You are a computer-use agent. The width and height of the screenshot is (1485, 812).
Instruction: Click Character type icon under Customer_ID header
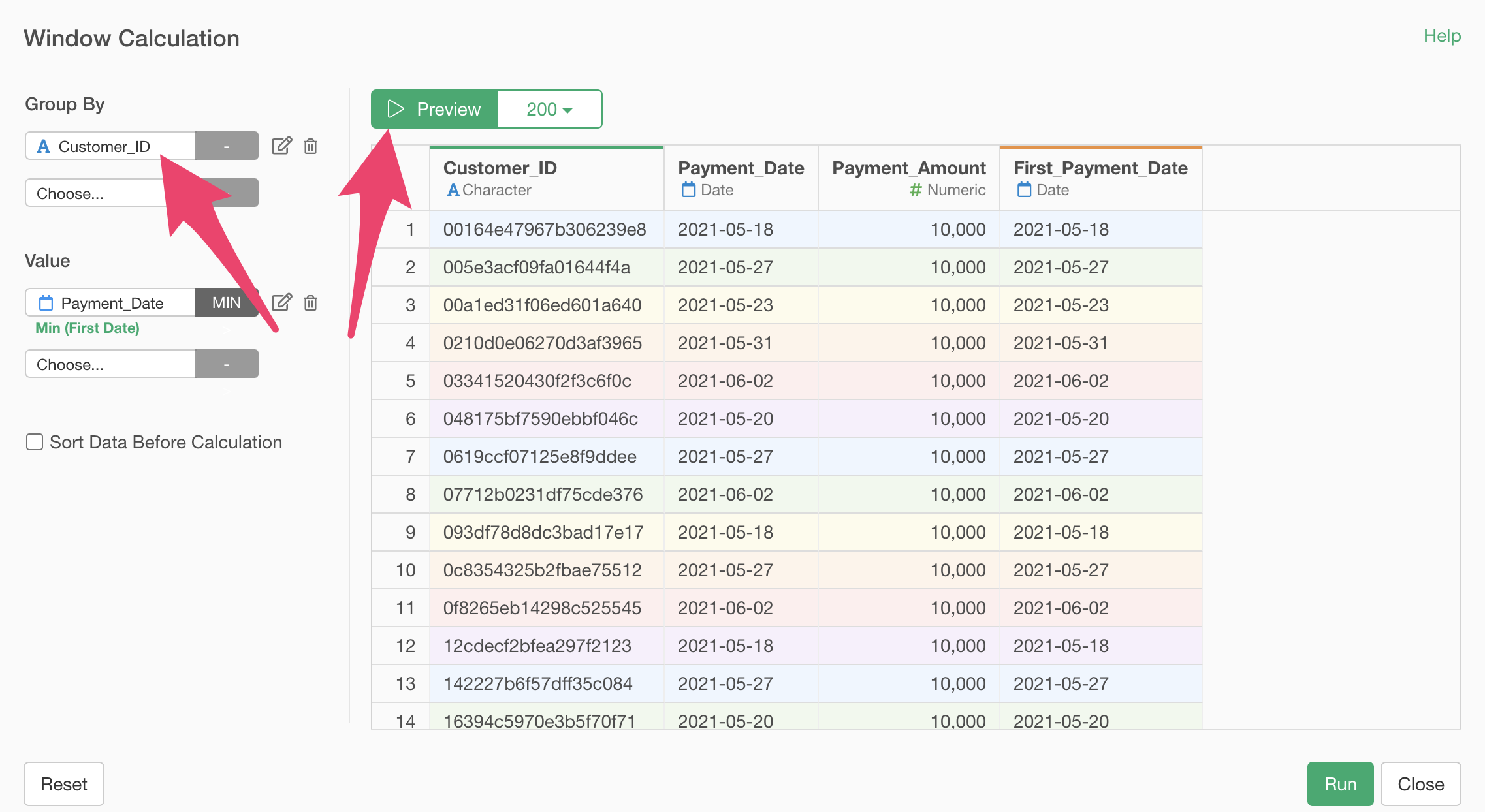tap(453, 190)
